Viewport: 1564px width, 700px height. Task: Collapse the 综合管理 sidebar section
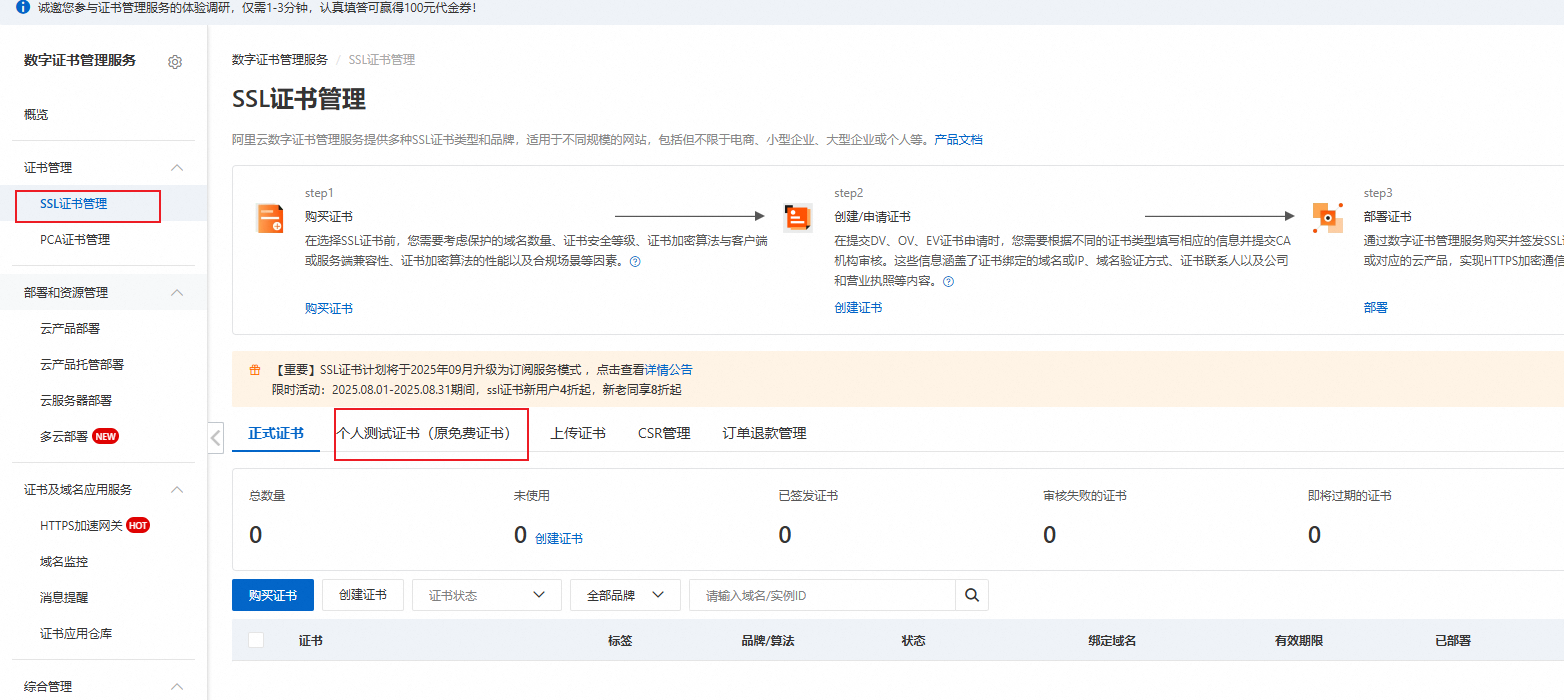(177, 687)
